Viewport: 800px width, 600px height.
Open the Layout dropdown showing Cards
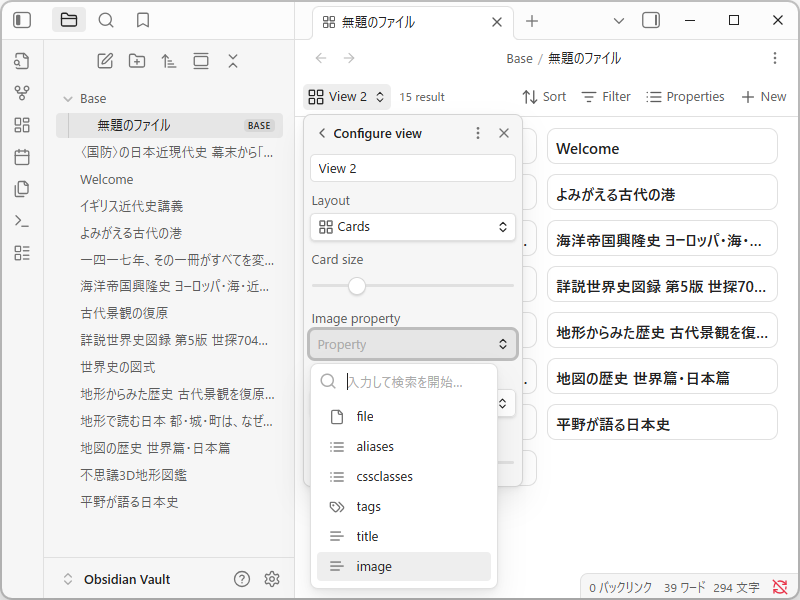[x=412, y=226]
